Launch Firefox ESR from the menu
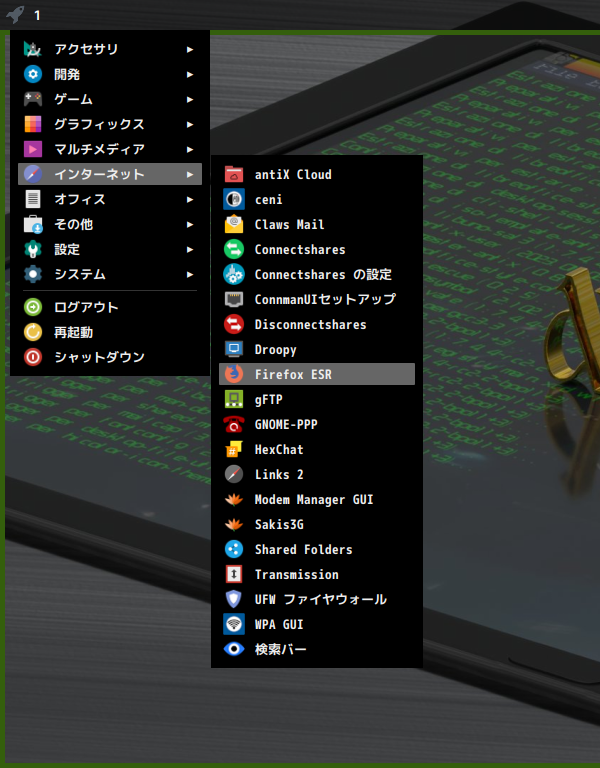 point(317,374)
